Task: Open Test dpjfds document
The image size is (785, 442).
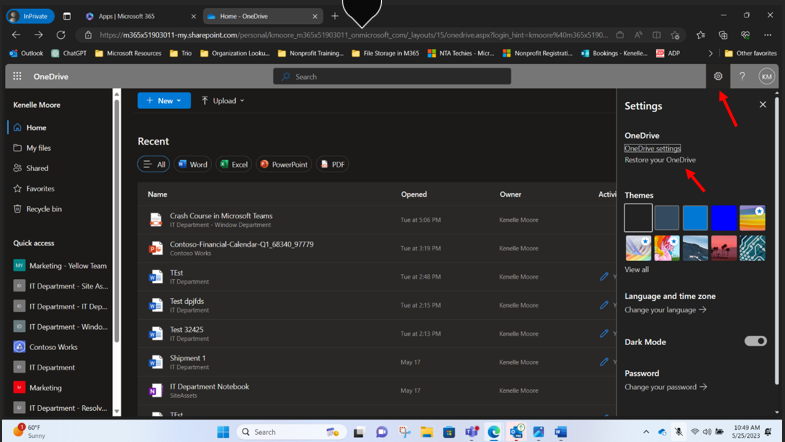Action: (x=186, y=301)
